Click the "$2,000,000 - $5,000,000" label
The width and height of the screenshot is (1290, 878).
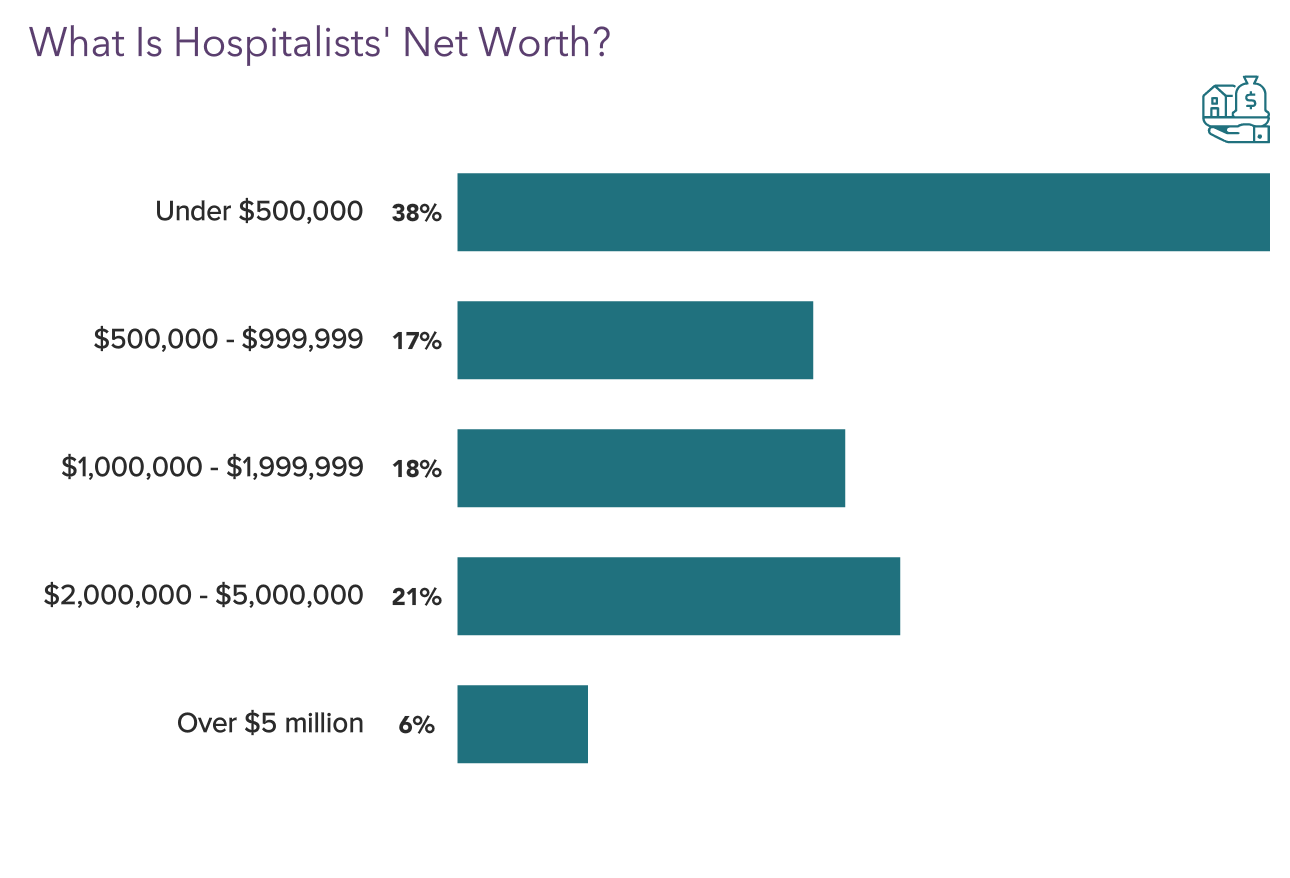click(x=203, y=596)
